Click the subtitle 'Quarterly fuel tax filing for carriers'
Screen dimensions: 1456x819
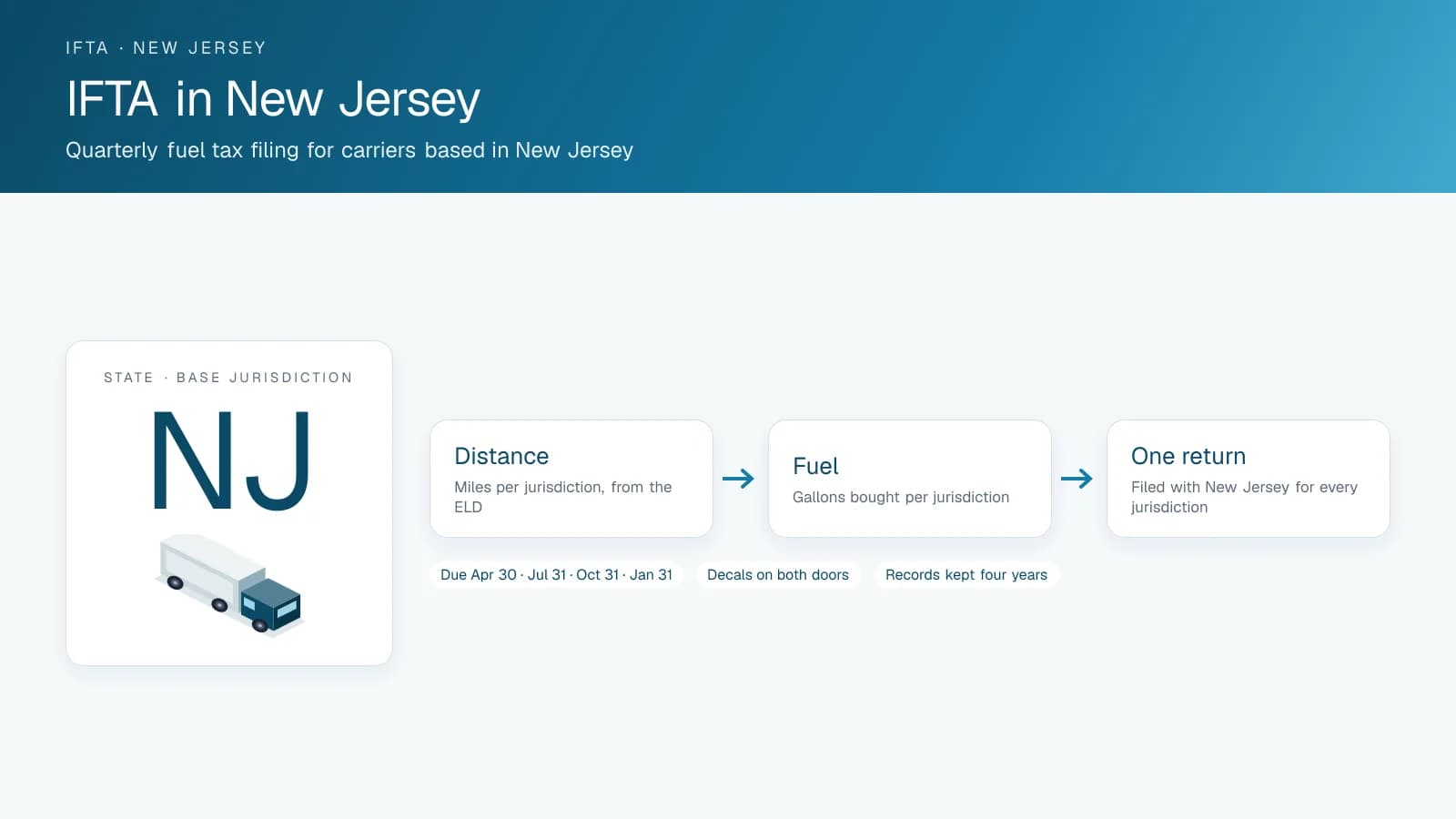pyautogui.click(x=349, y=150)
